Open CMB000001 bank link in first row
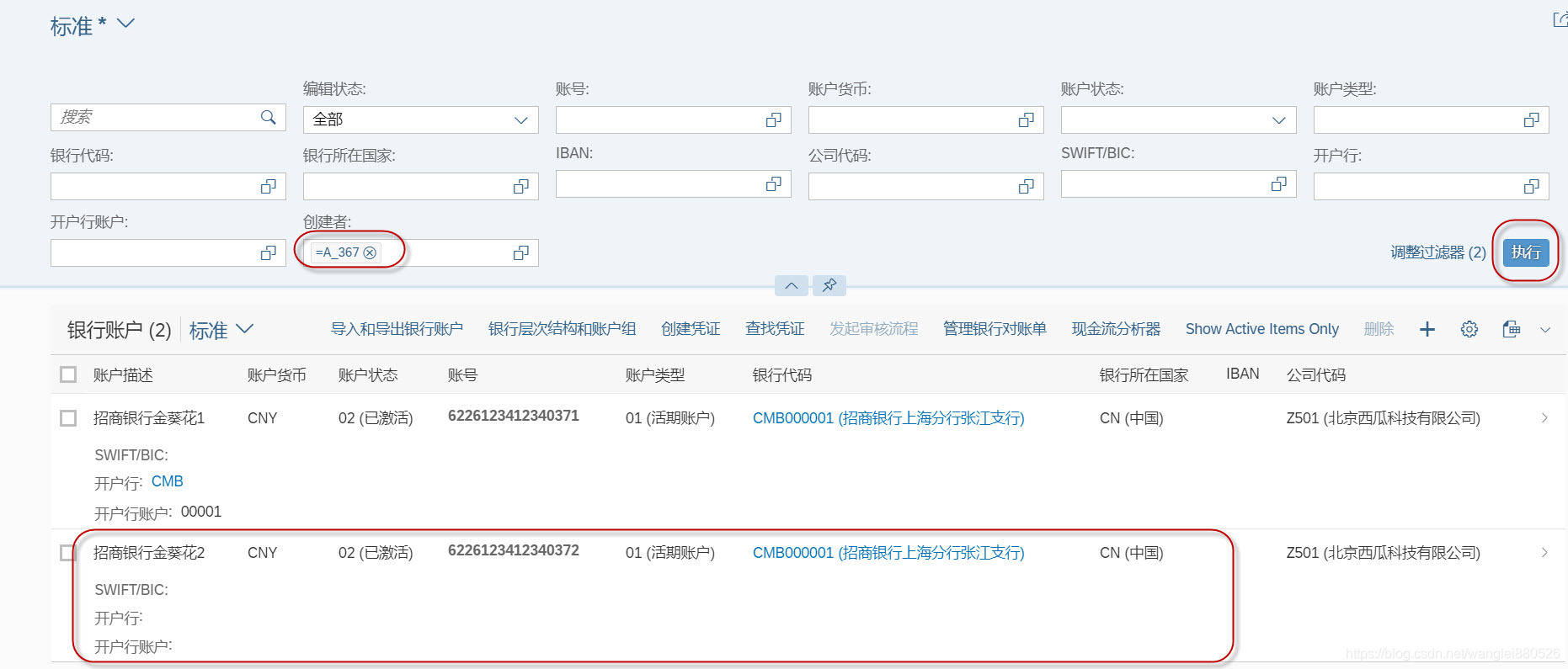This screenshot has width=1568, height=669. [888, 418]
